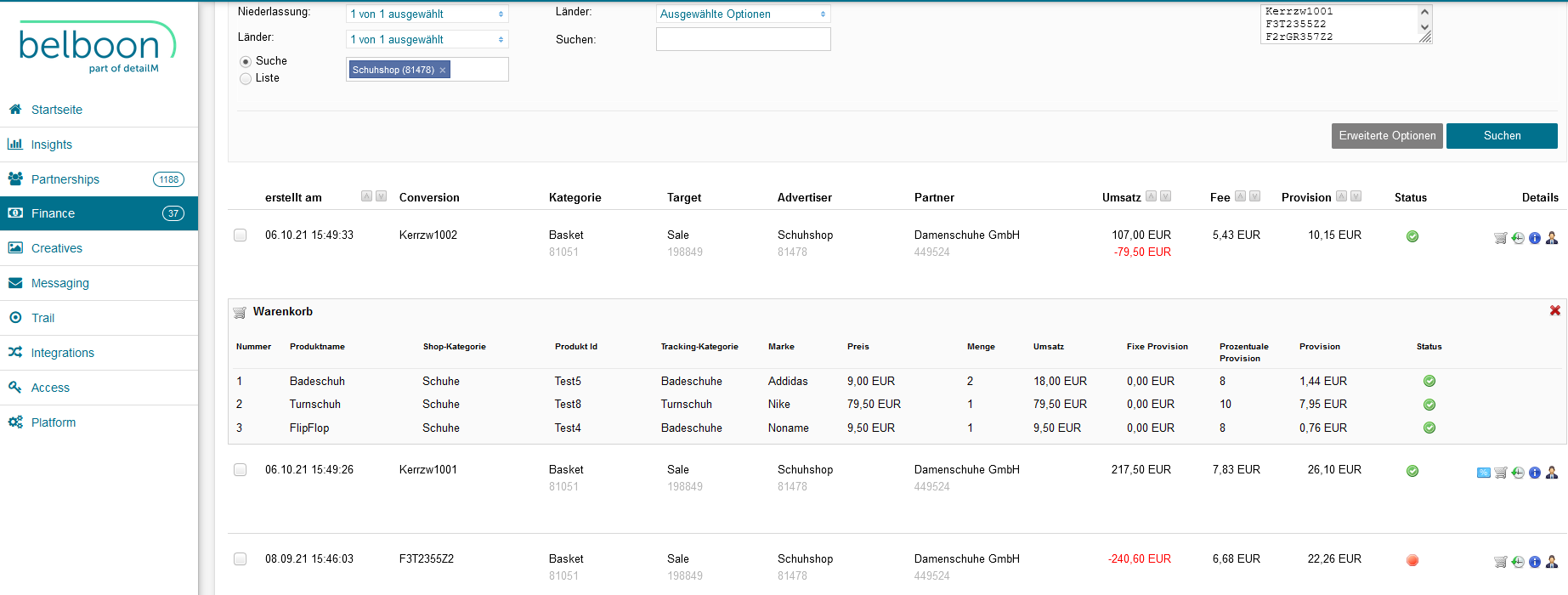Viewport: 1568px width, 595px height.
Task: Sort Provision column ascending
Action: (x=1342, y=196)
